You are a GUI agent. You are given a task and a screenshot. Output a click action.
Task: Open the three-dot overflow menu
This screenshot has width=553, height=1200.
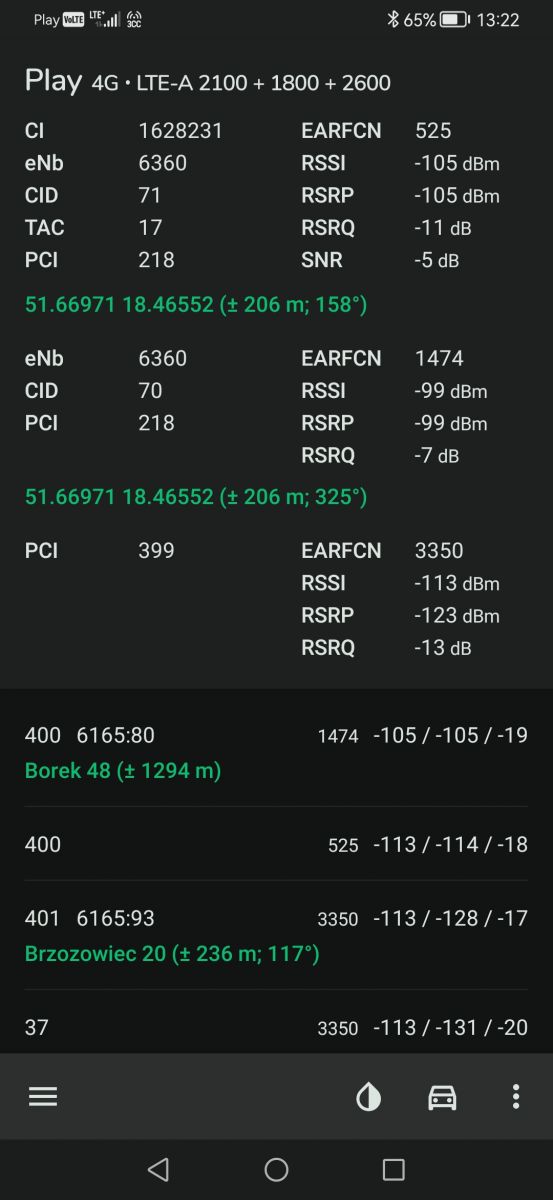click(515, 1097)
